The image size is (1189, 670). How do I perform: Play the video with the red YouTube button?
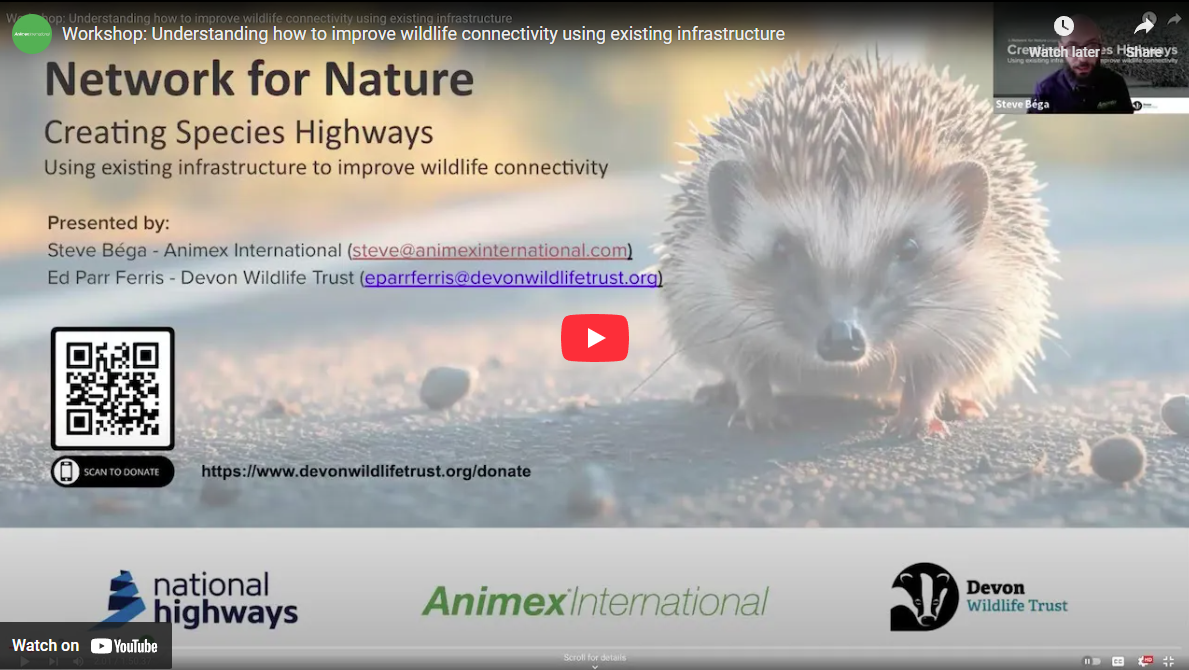(594, 338)
